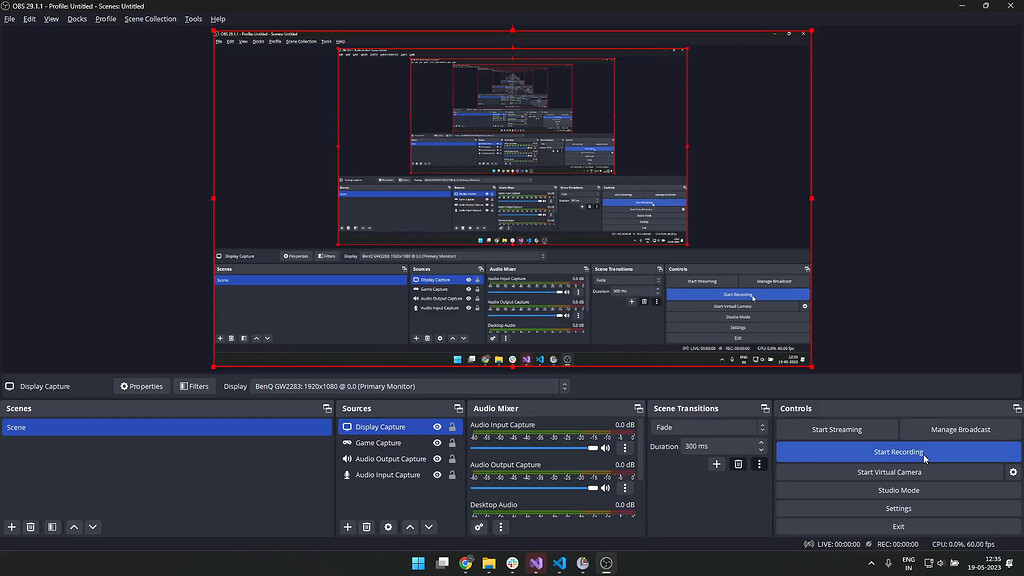Add a new scene with the plus icon
This screenshot has width=1024, height=576.
12,527
